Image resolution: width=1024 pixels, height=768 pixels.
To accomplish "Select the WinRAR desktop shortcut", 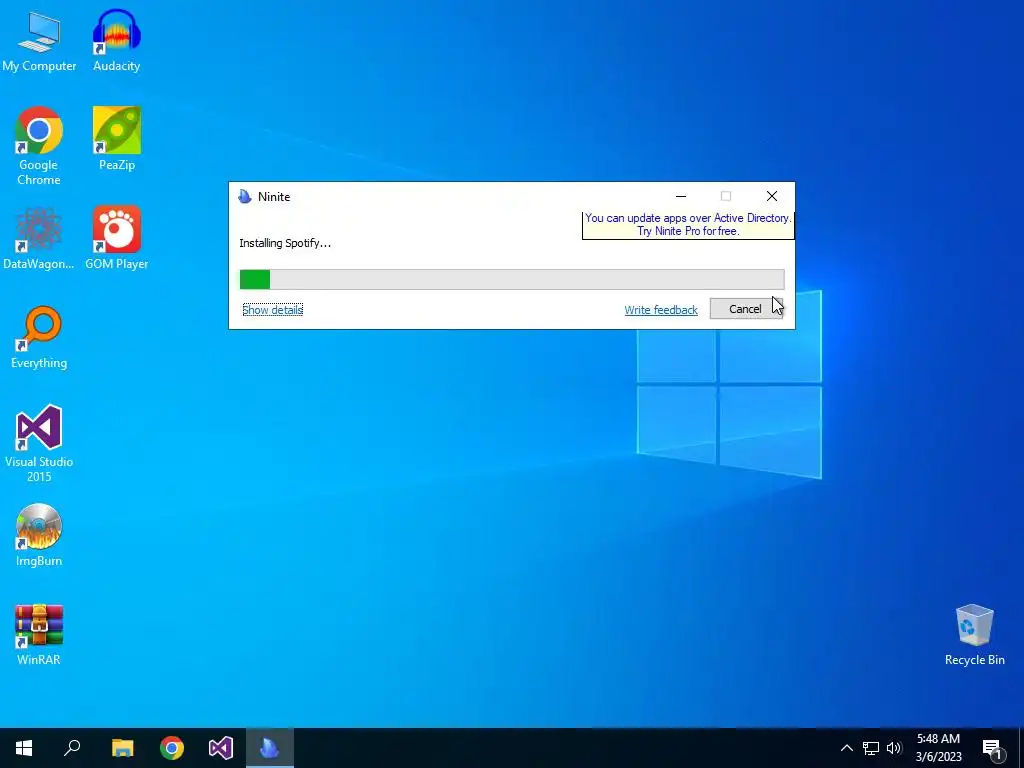I will (x=39, y=634).
